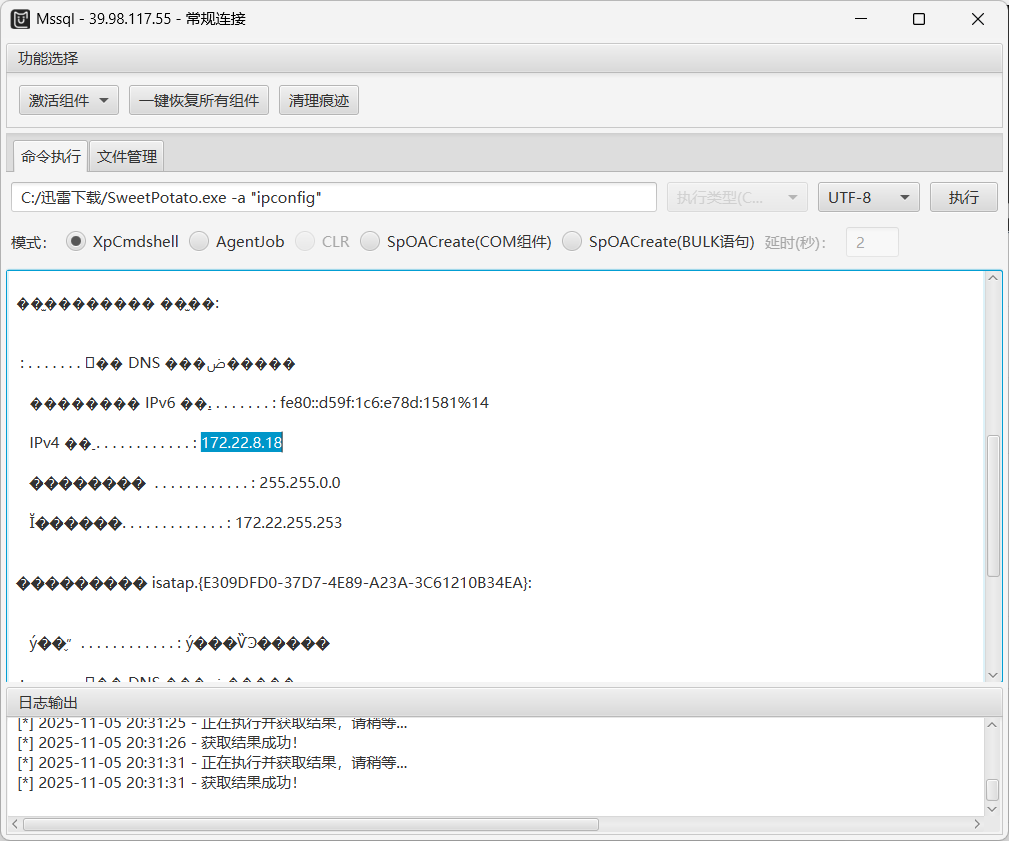
Task: Open the 激活组件 dropdown menu
Action: click(69, 100)
